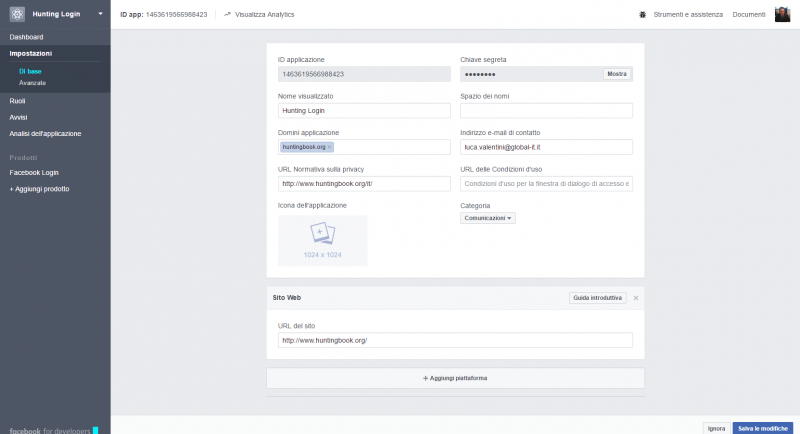Screen dimensions: 800x434
Task: Click the user profile avatar
Action: tap(782, 14)
